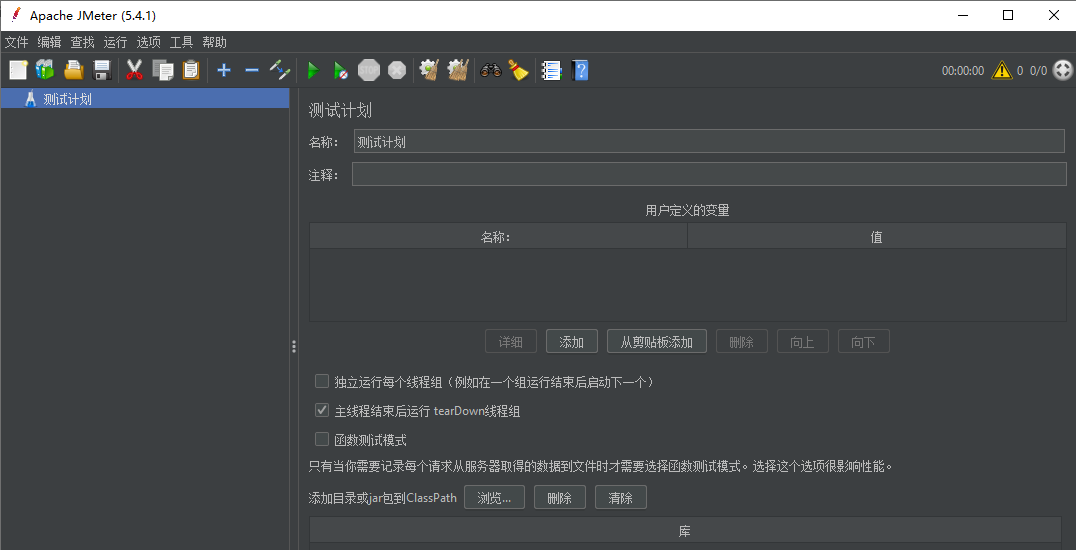
Task: Click the Collapse All minus icon
Action: click(x=252, y=70)
